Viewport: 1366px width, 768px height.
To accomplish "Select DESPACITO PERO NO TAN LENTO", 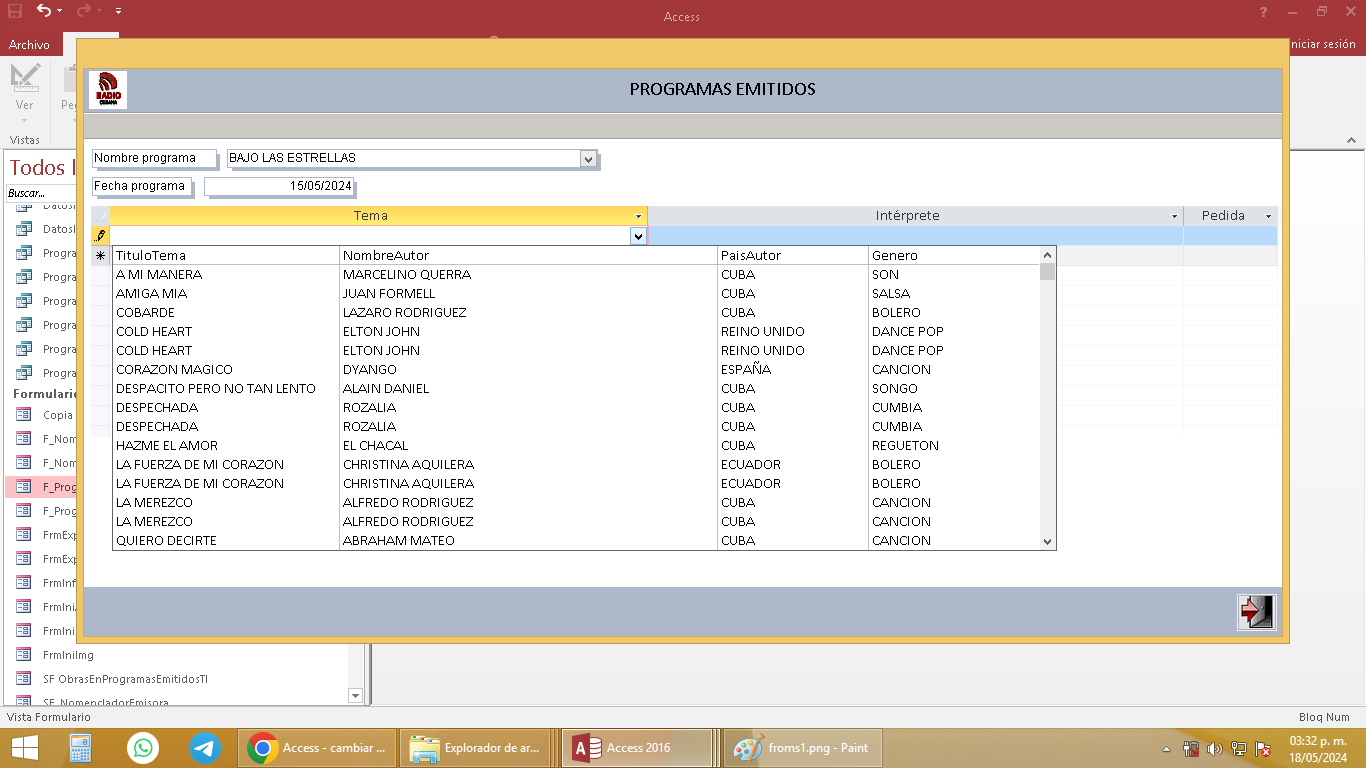I will point(216,389).
